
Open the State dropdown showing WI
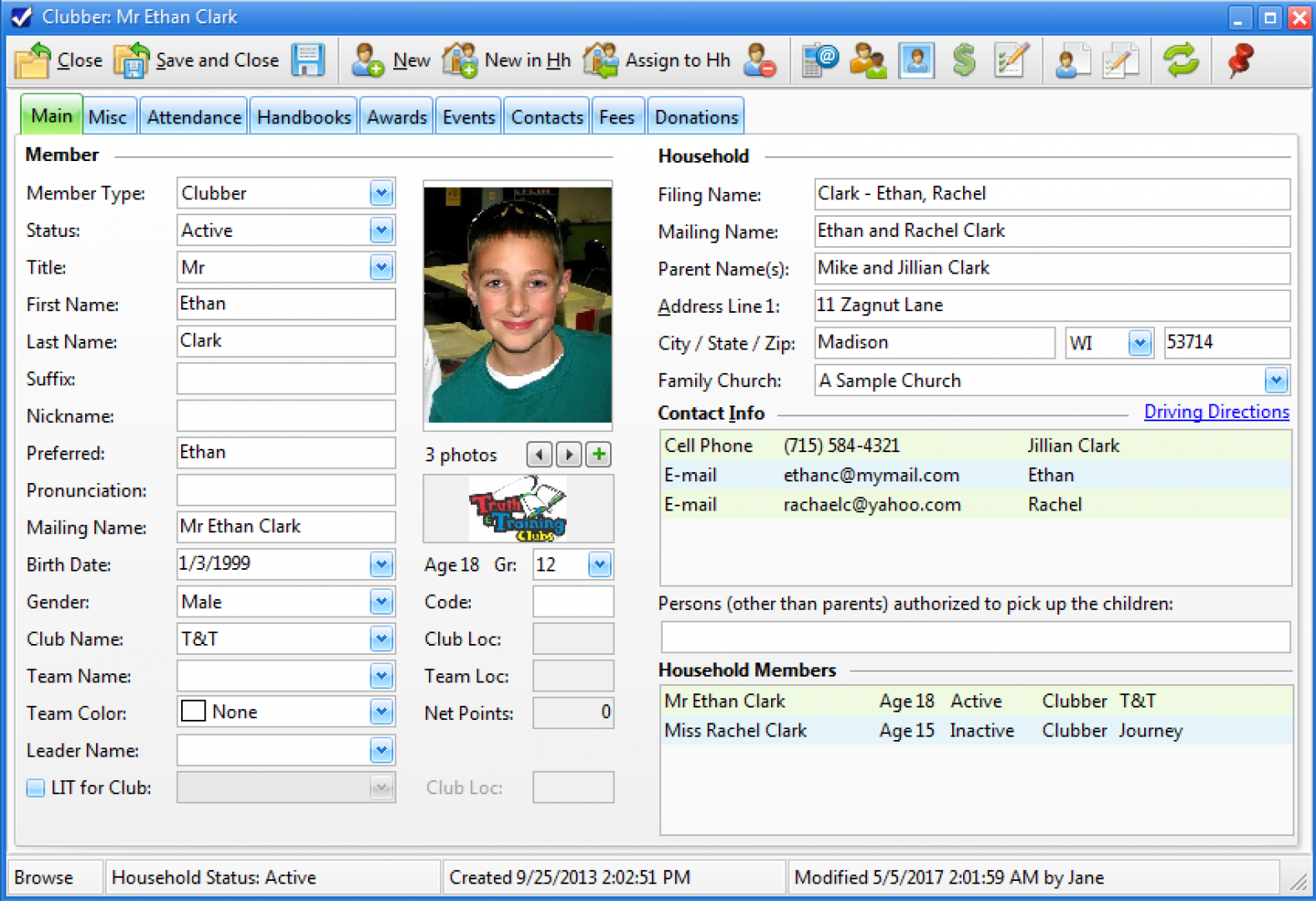point(1139,343)
